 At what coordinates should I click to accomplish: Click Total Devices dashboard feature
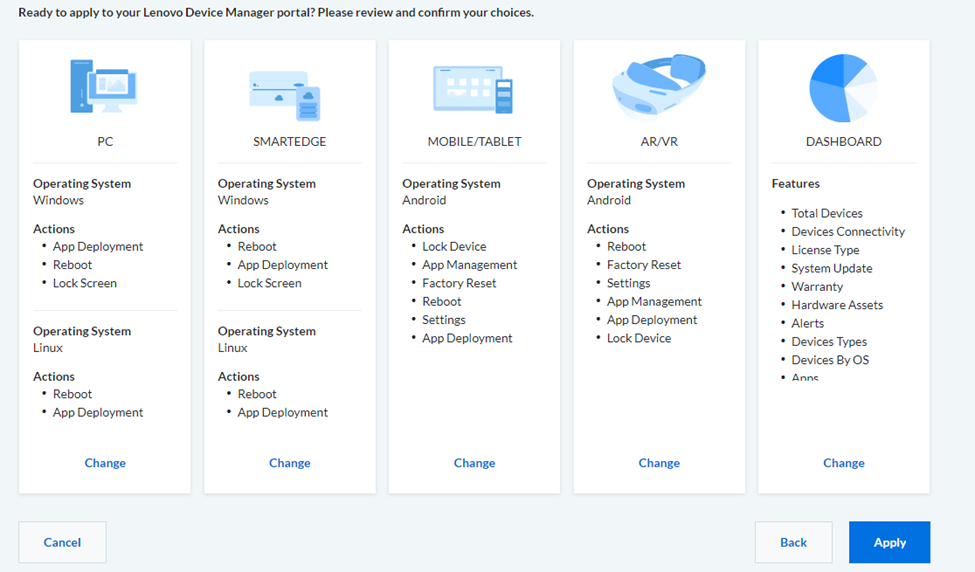827,213
